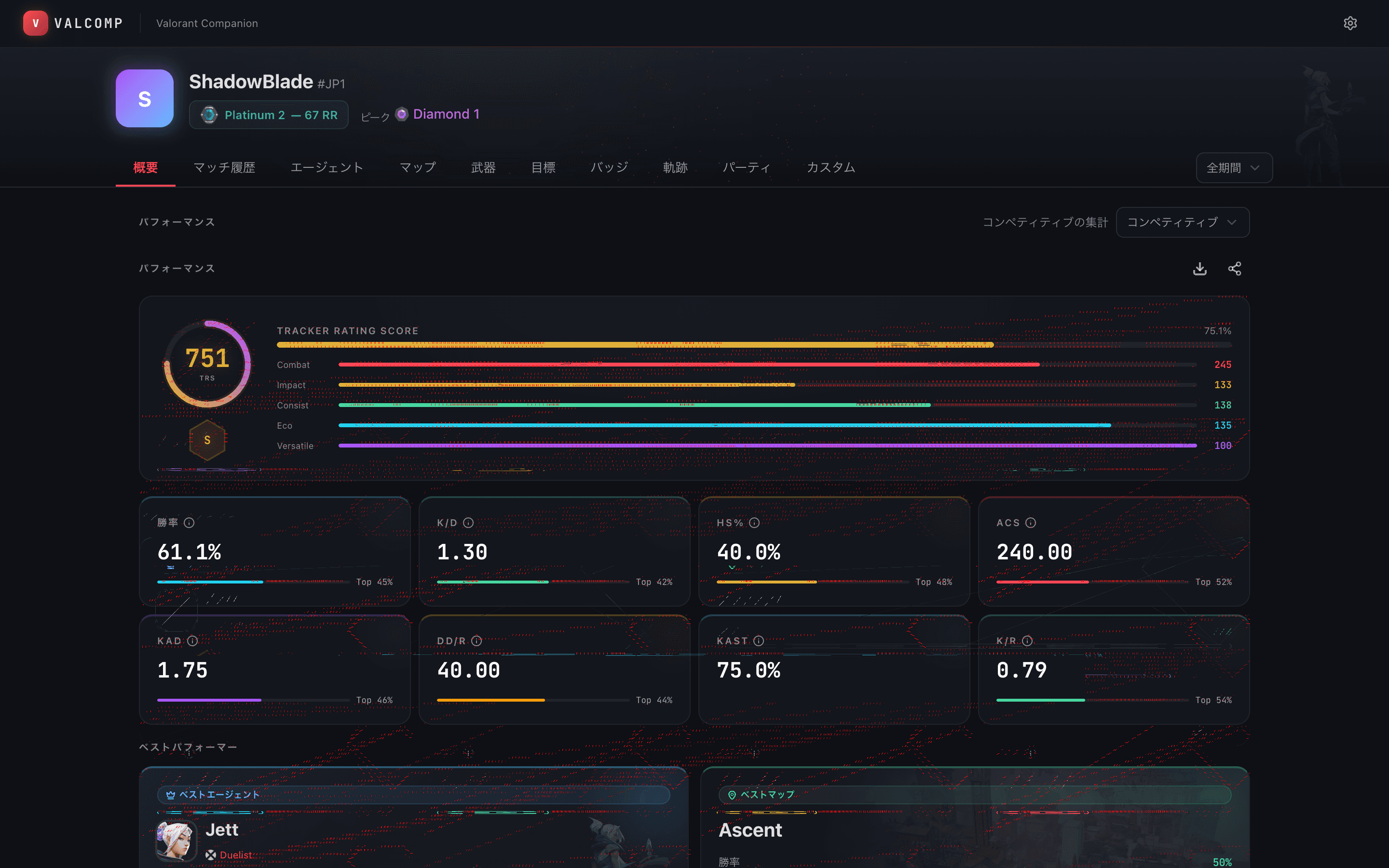The height and width of the screenshot is (868, 1389).
Task: Click the red VALCOMP logo icon
Action: 36,23
